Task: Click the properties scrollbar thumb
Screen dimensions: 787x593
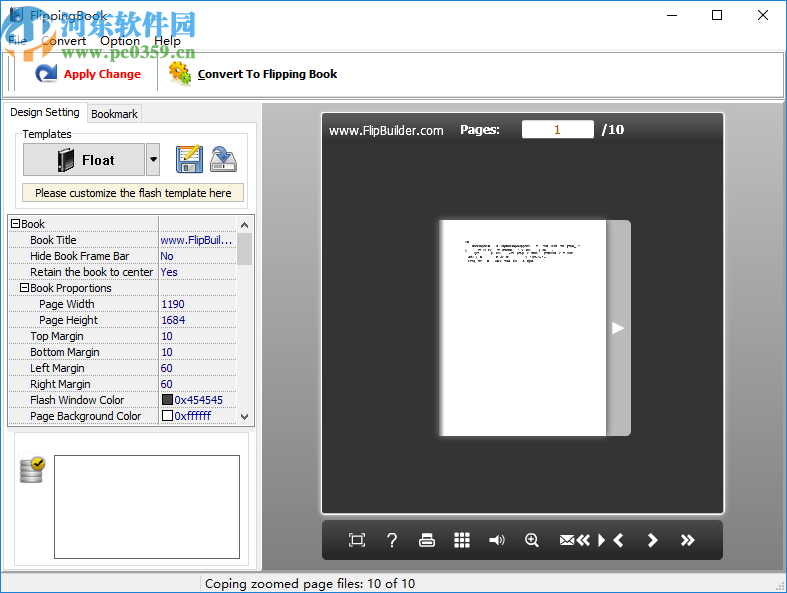Action: point(244,249)
